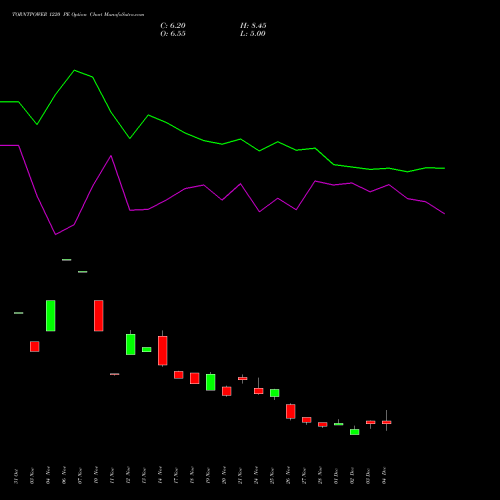This screenshot has width=500, height=500.
Task: Click the 18 Nov date label
Action: [x=192, y=476]
